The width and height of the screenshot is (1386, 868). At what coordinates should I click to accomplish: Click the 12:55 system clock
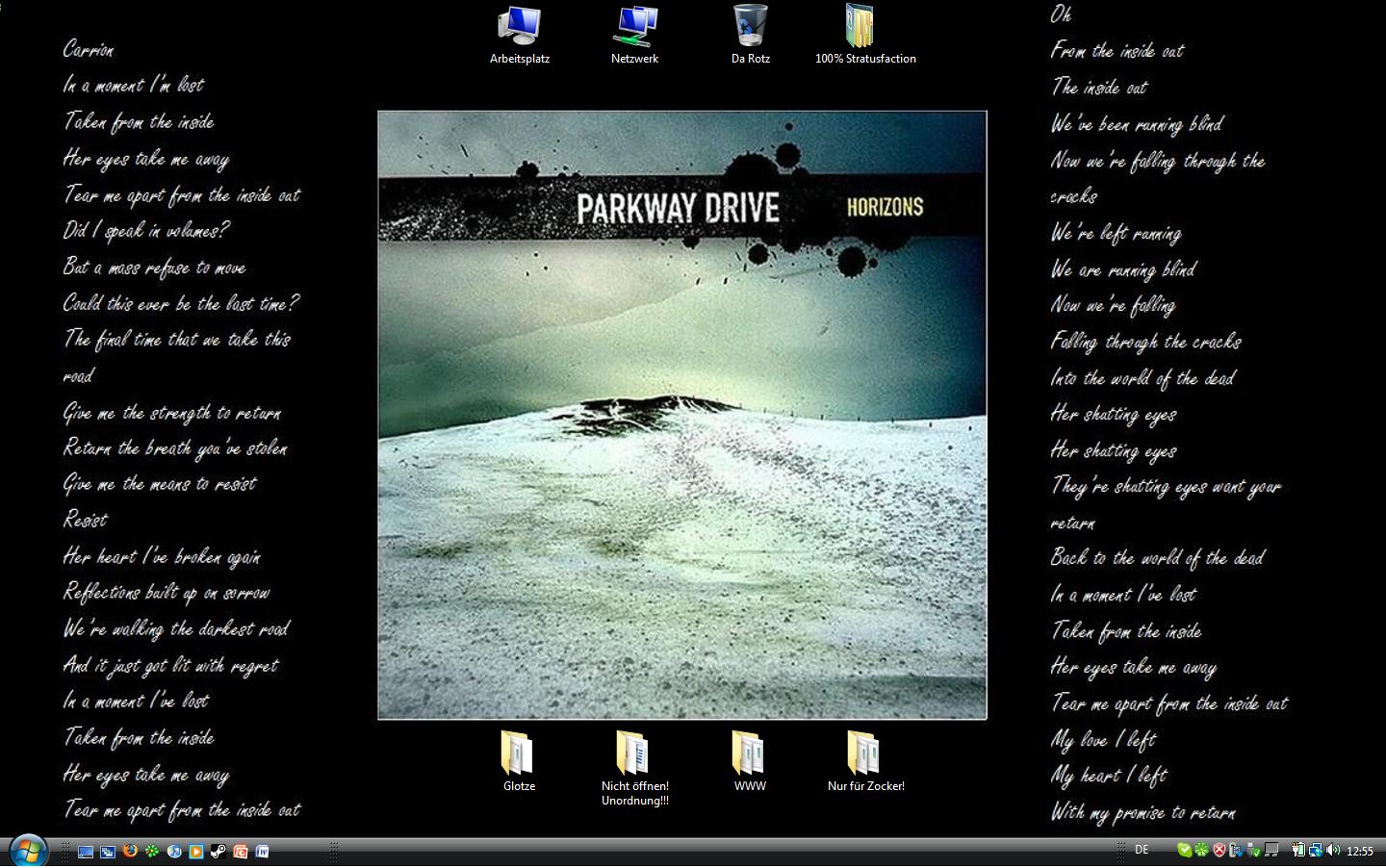(1360, 851)
